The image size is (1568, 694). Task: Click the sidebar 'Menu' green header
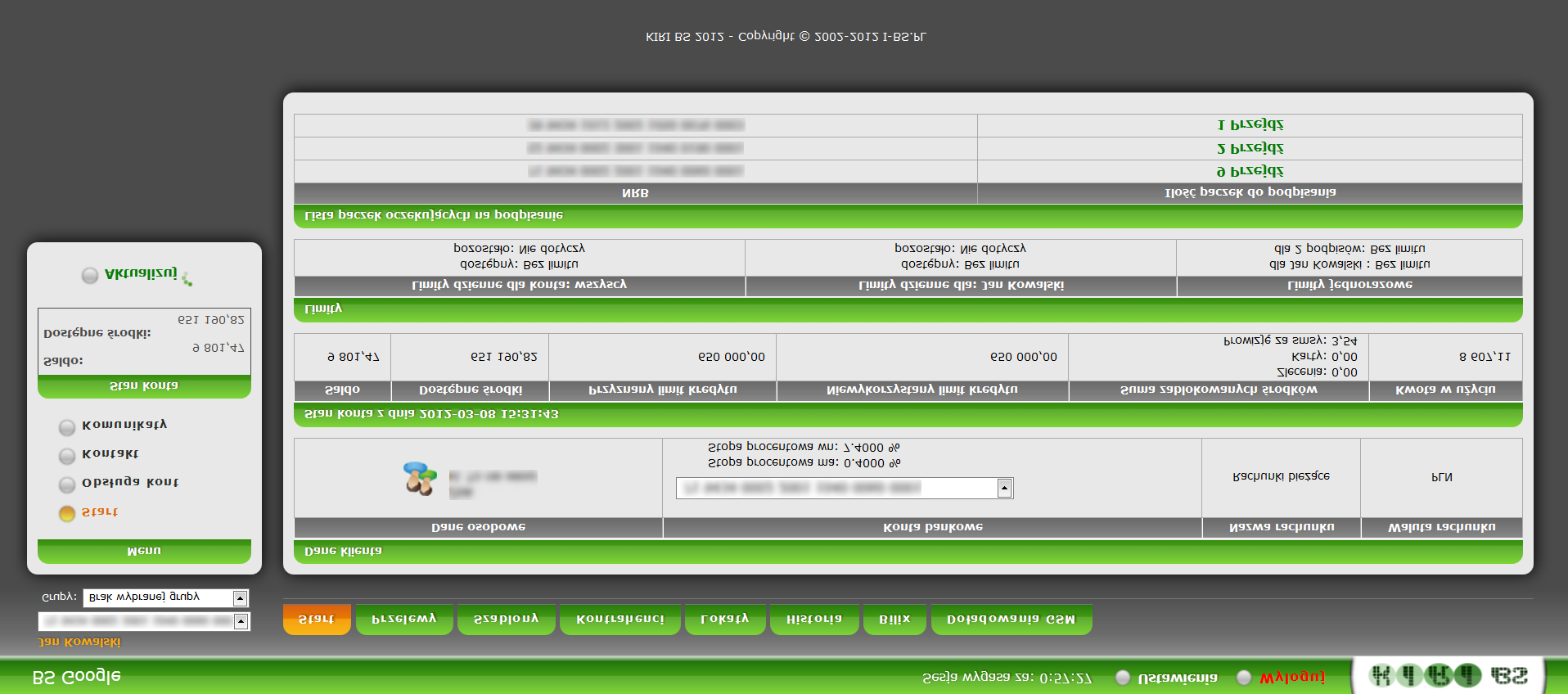coord(144,552)
